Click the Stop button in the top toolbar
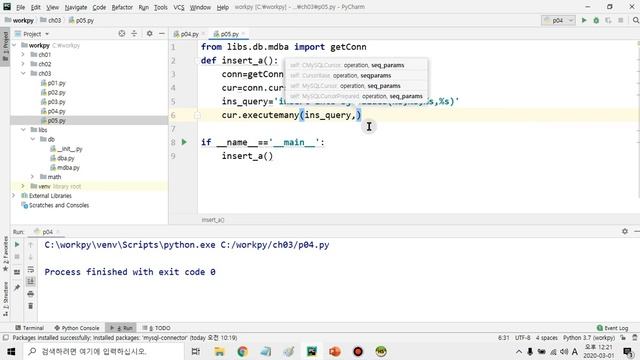Screen dimensions: 640x360 (x=621, y=20)
